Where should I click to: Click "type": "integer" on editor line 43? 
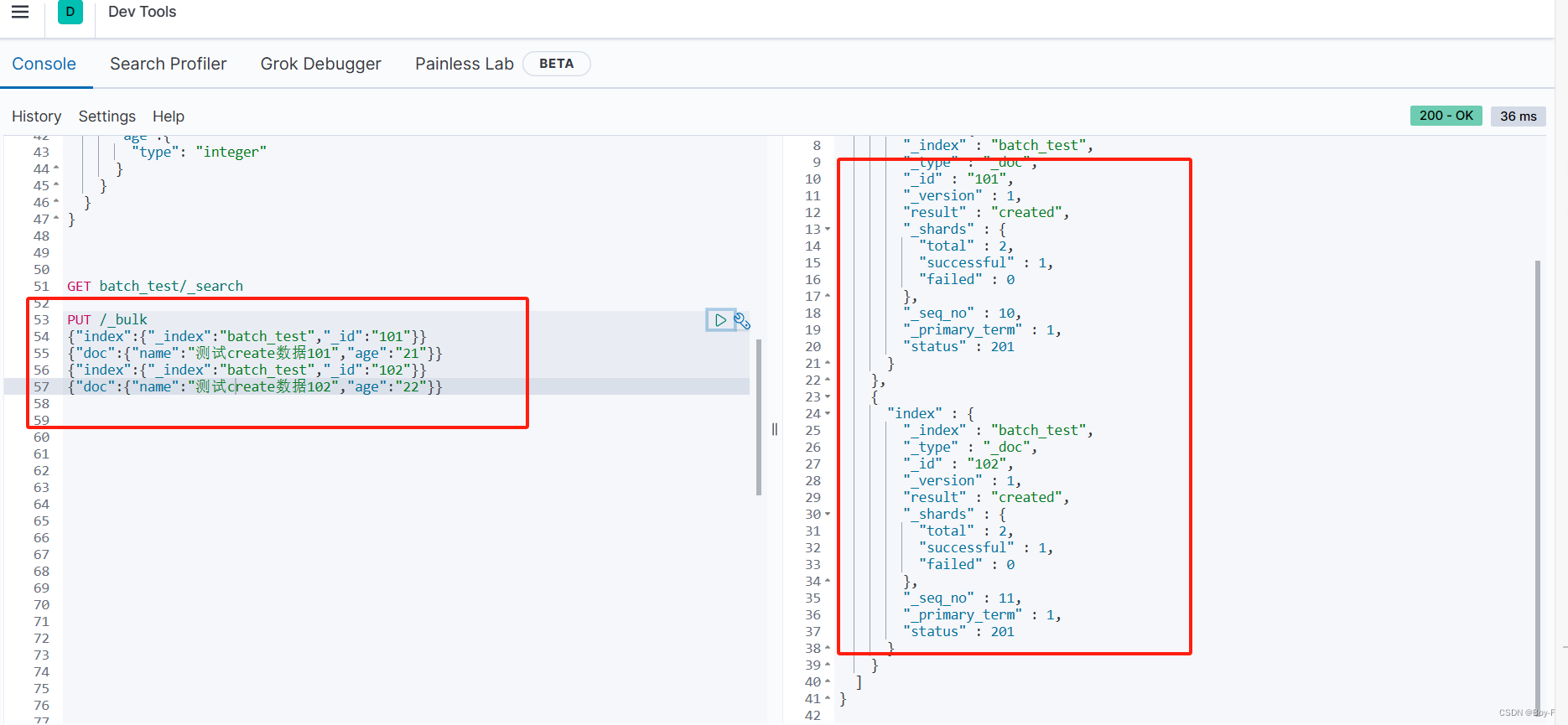200,152
